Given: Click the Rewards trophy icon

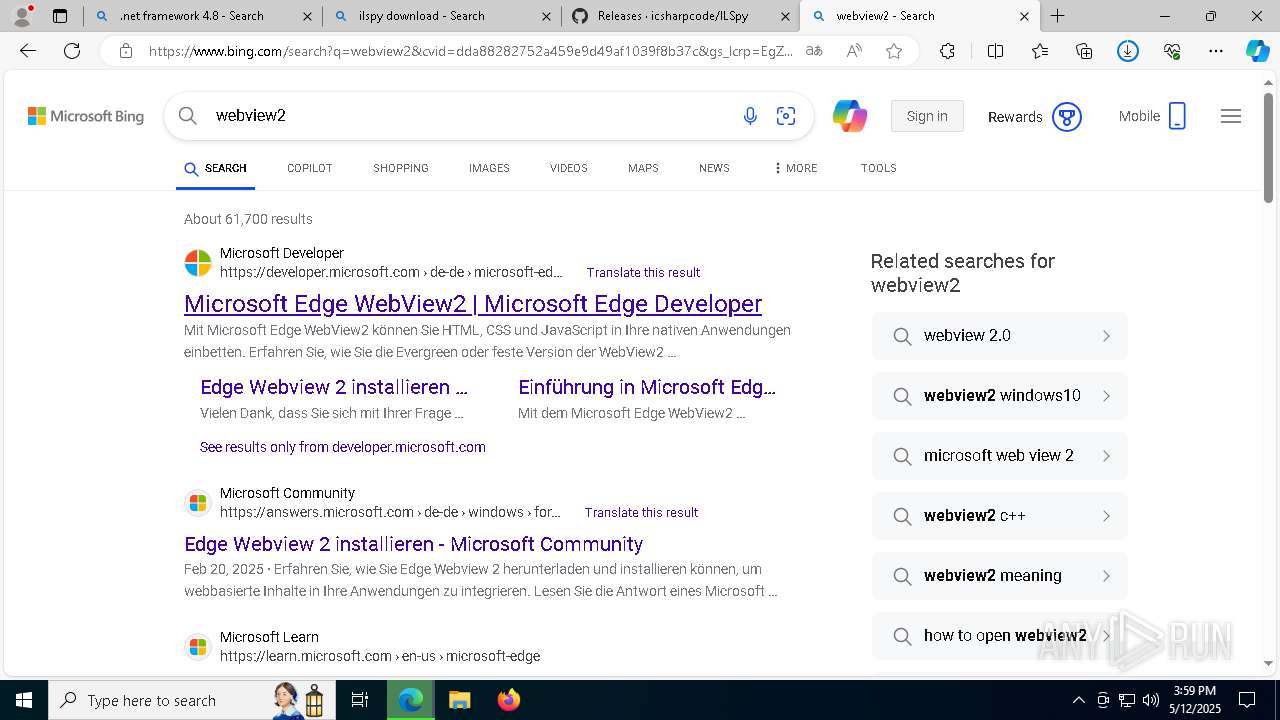Looking at the screenshot, I should [1067, 117].
